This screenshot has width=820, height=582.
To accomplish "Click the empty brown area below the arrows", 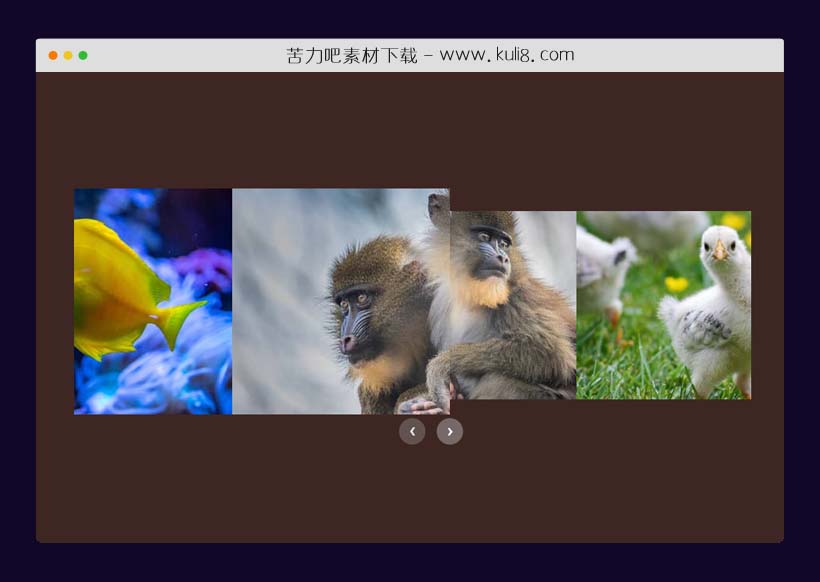I will tap(410, 495).
